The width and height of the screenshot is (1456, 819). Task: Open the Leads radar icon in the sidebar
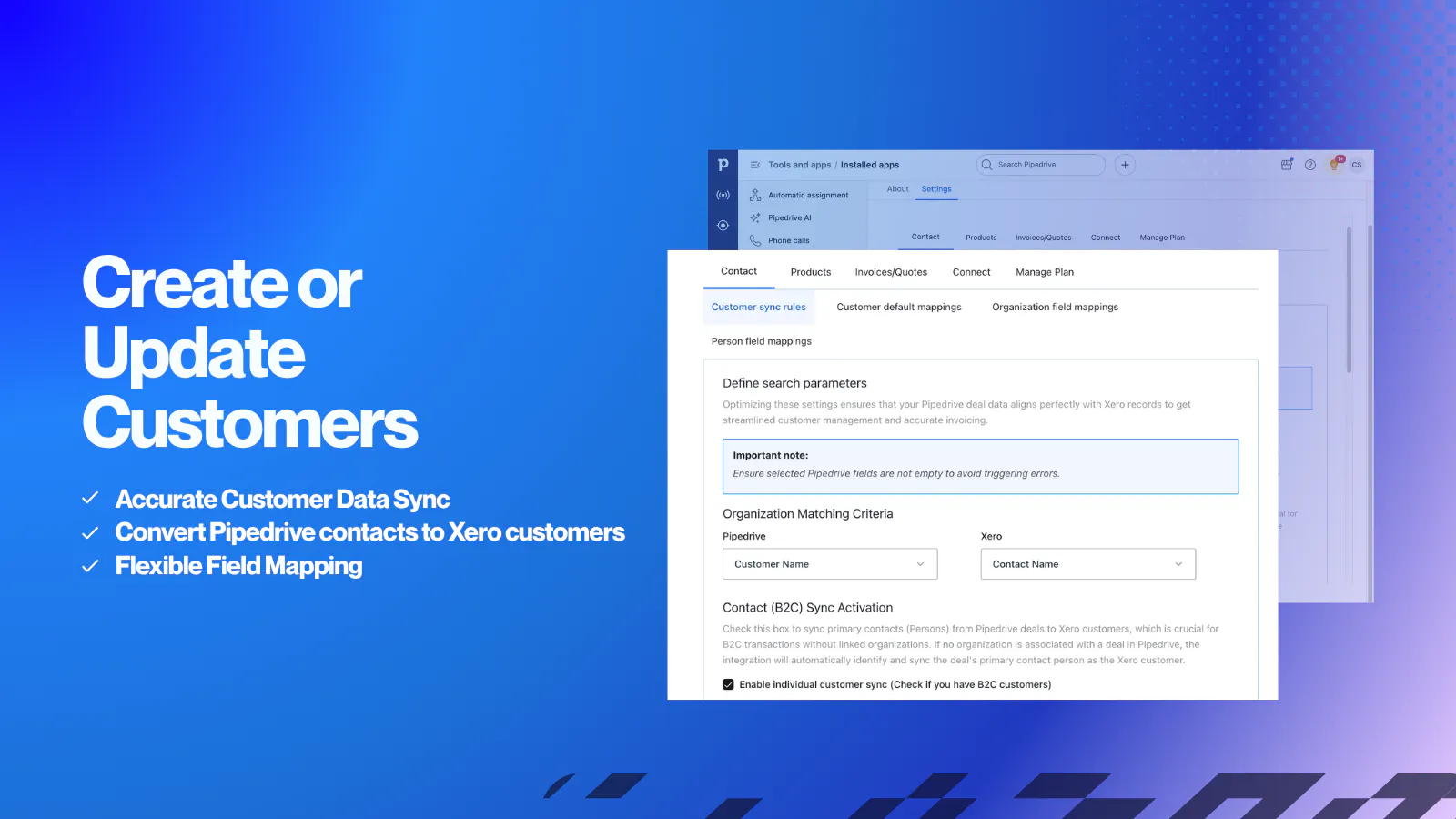(723, 195)
